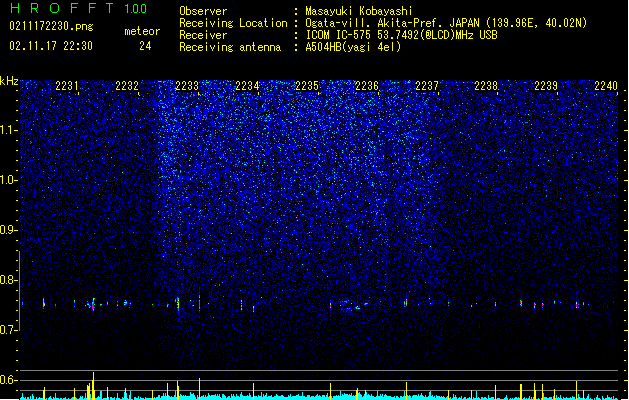Image resolution: width=629 pixels, height=400 pixels.
Task: Click the 2234 time marker
Action: pyautogui.click(x=247, y=86)
